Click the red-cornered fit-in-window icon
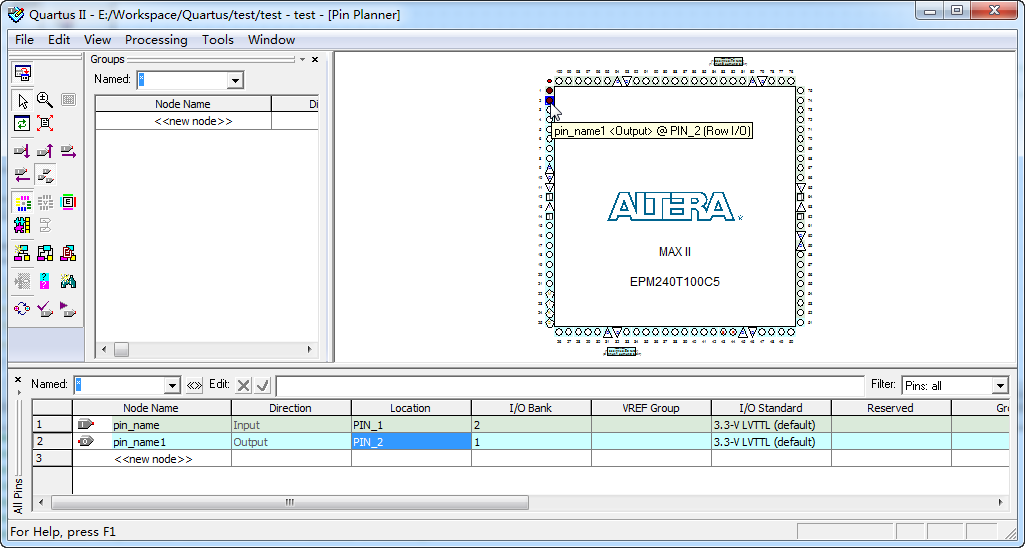The height and width of the screenshot is (548, 1025). pyautogui.click(x=45, y=123)
